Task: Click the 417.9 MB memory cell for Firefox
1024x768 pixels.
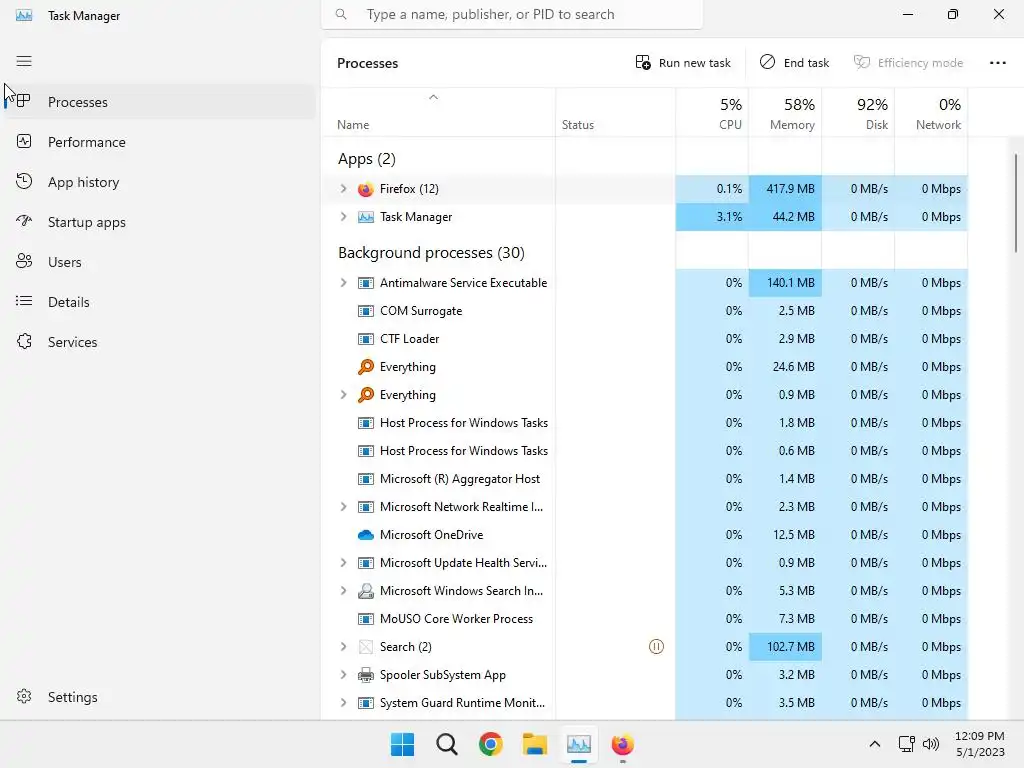Action: (785, 189)
